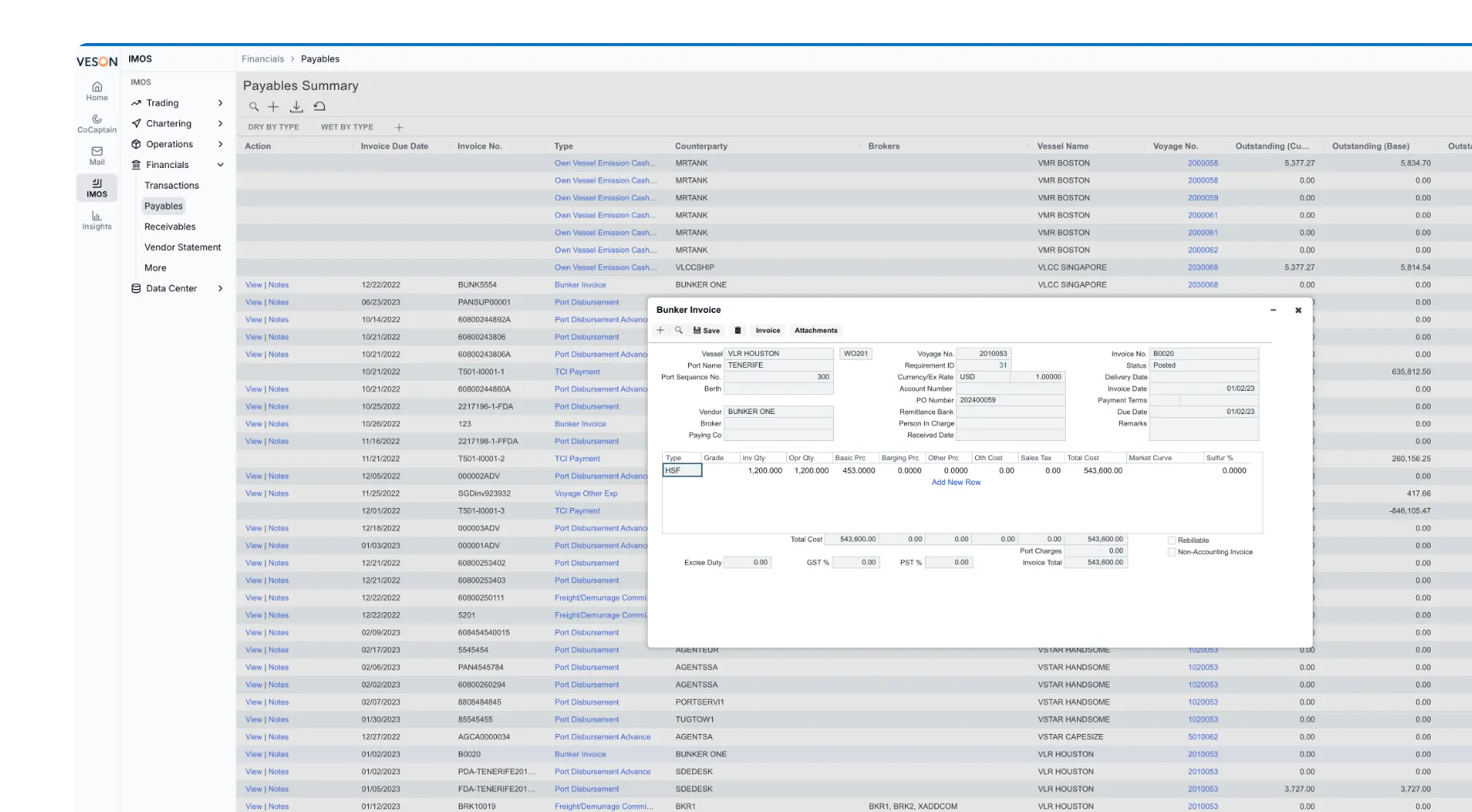Image resolution: width=1472 pixels, height=812 pixels.
Task: Switch to the WET BY TYPE tab
Action: pos(346,127)
